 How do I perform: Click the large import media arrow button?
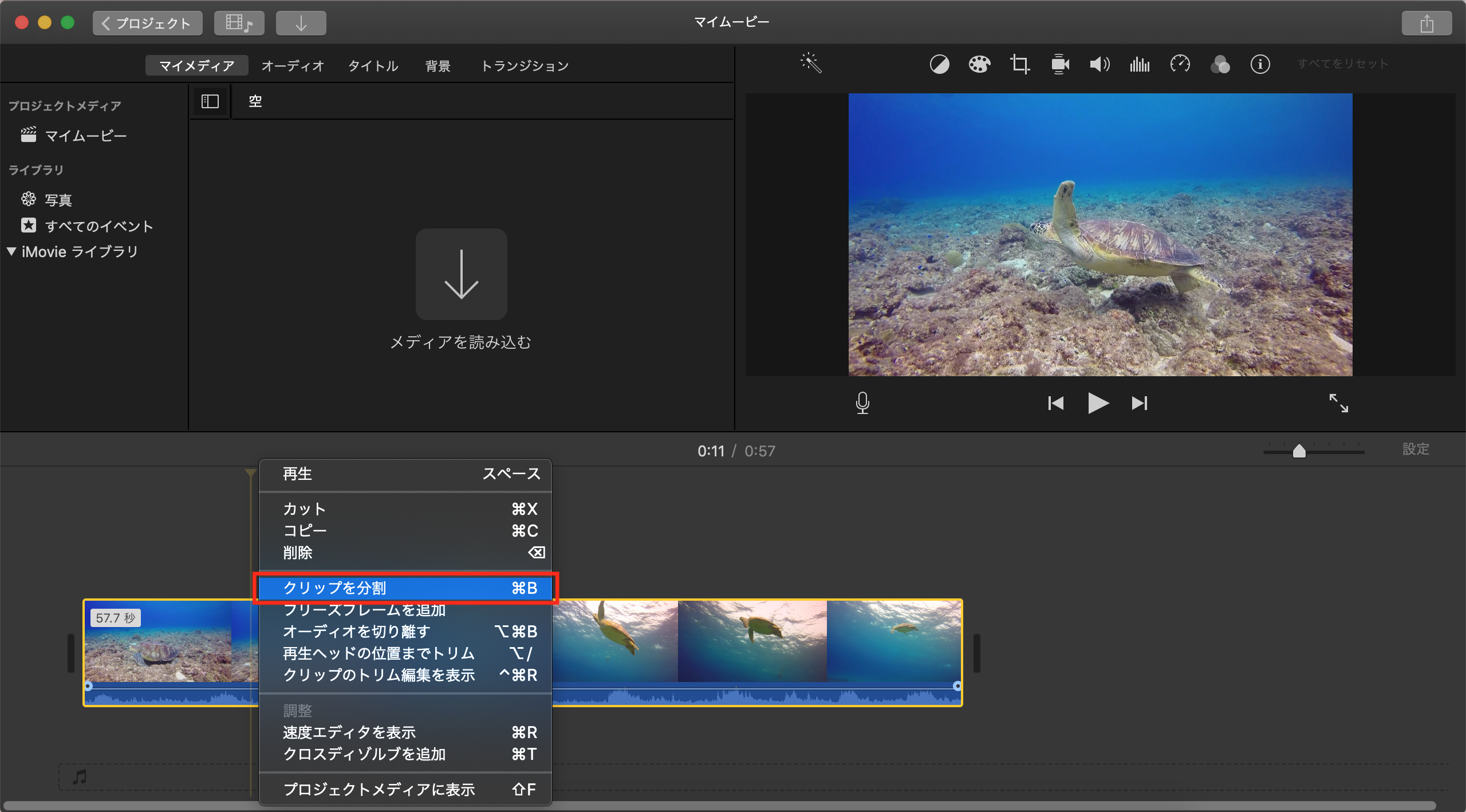click(x=461, y=274)
